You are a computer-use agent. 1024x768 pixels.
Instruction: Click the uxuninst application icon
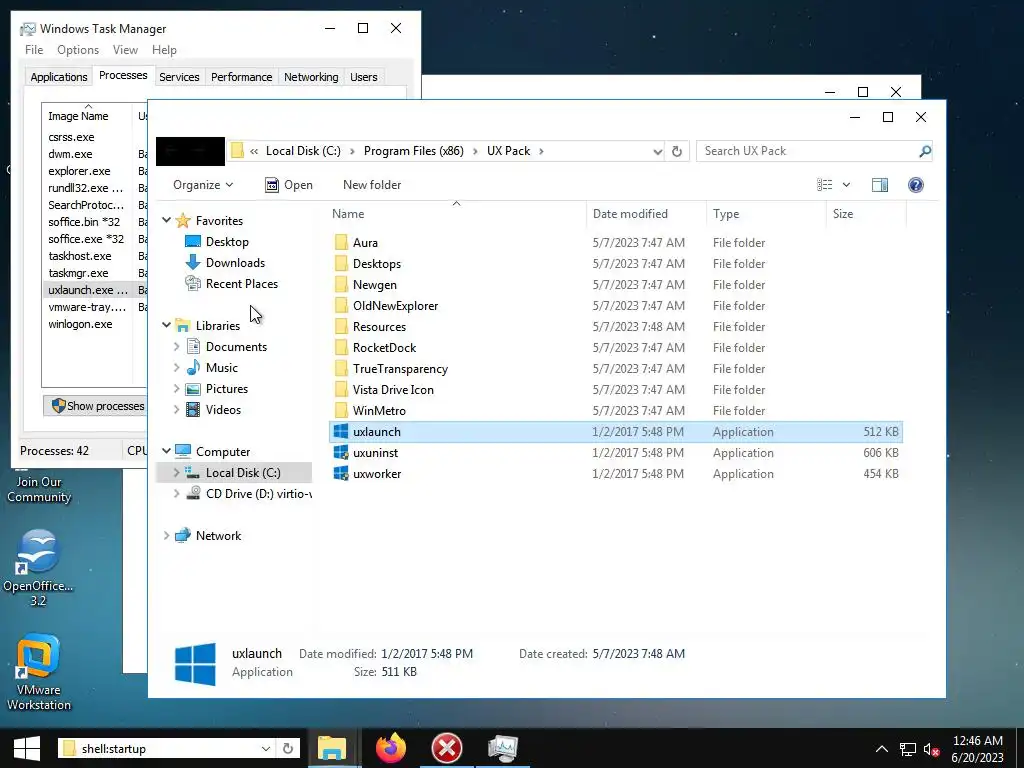point(341,453)
